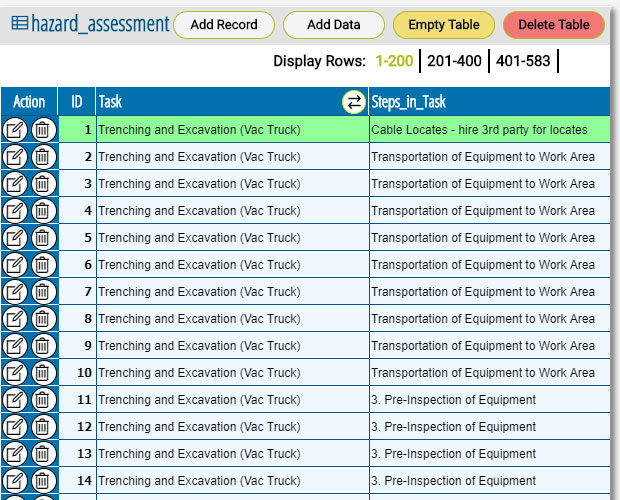This screenshot has width=620, height=500.
Task: Show rows 201-400
Action: [x=454, y=61]
